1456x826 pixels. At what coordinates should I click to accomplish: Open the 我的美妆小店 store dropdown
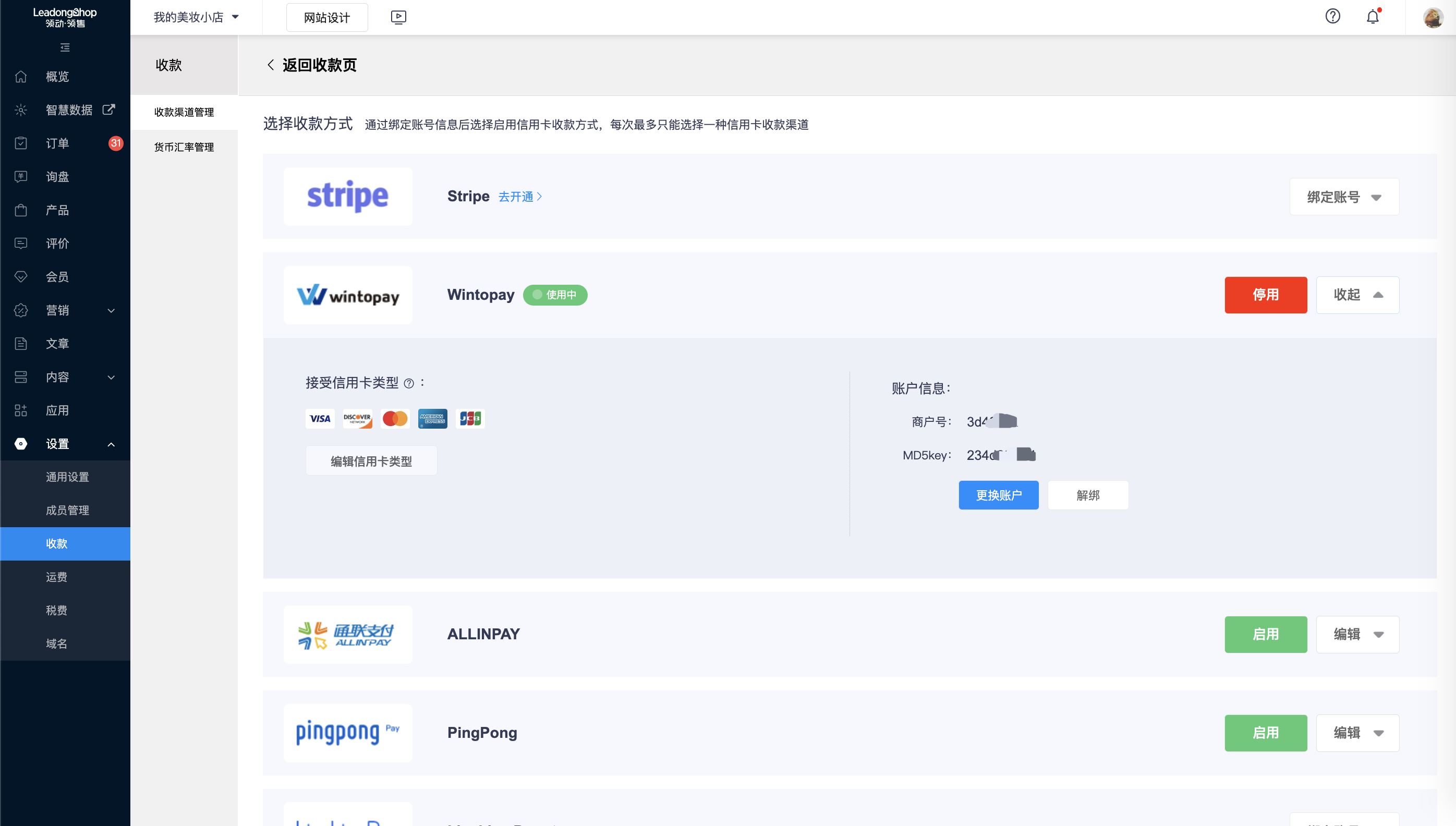[196, 17]
